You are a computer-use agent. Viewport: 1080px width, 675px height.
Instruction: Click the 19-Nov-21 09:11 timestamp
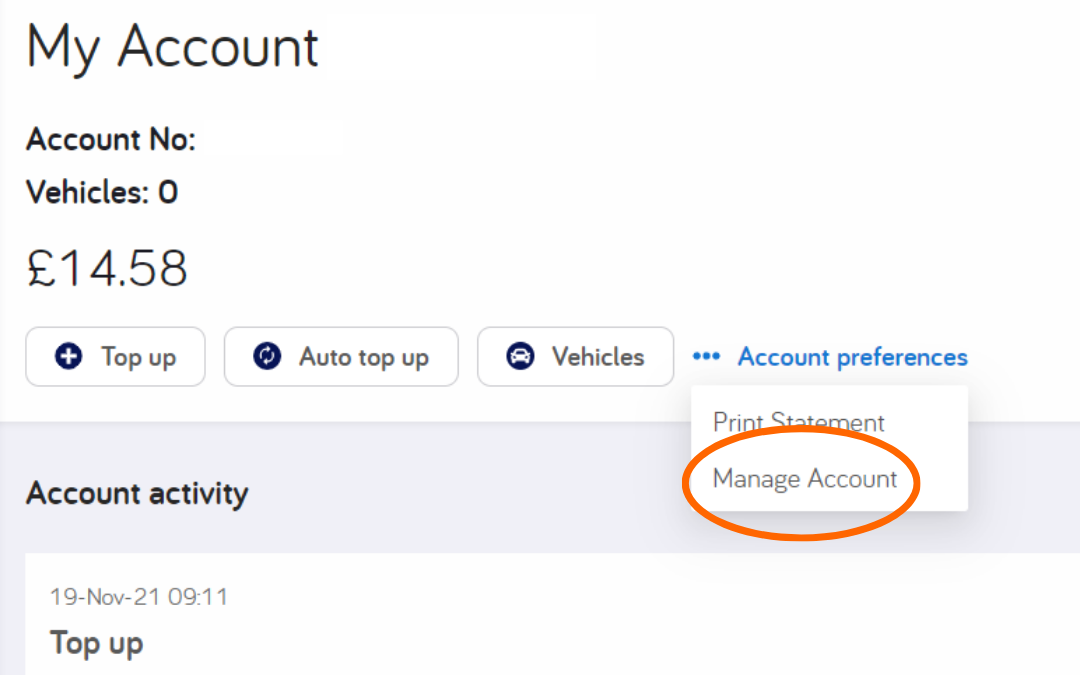(x=139, y=598)
